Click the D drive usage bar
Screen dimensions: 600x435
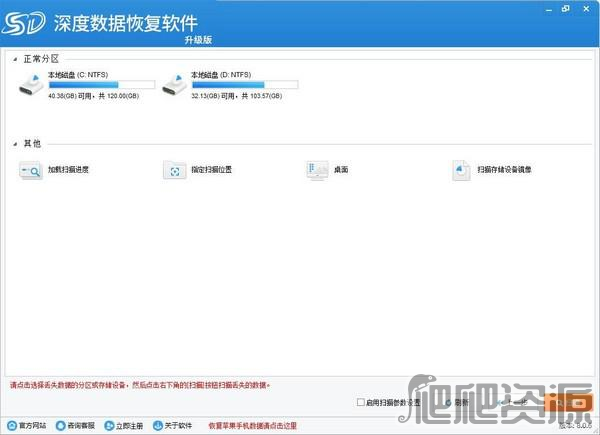coord(245,85)
